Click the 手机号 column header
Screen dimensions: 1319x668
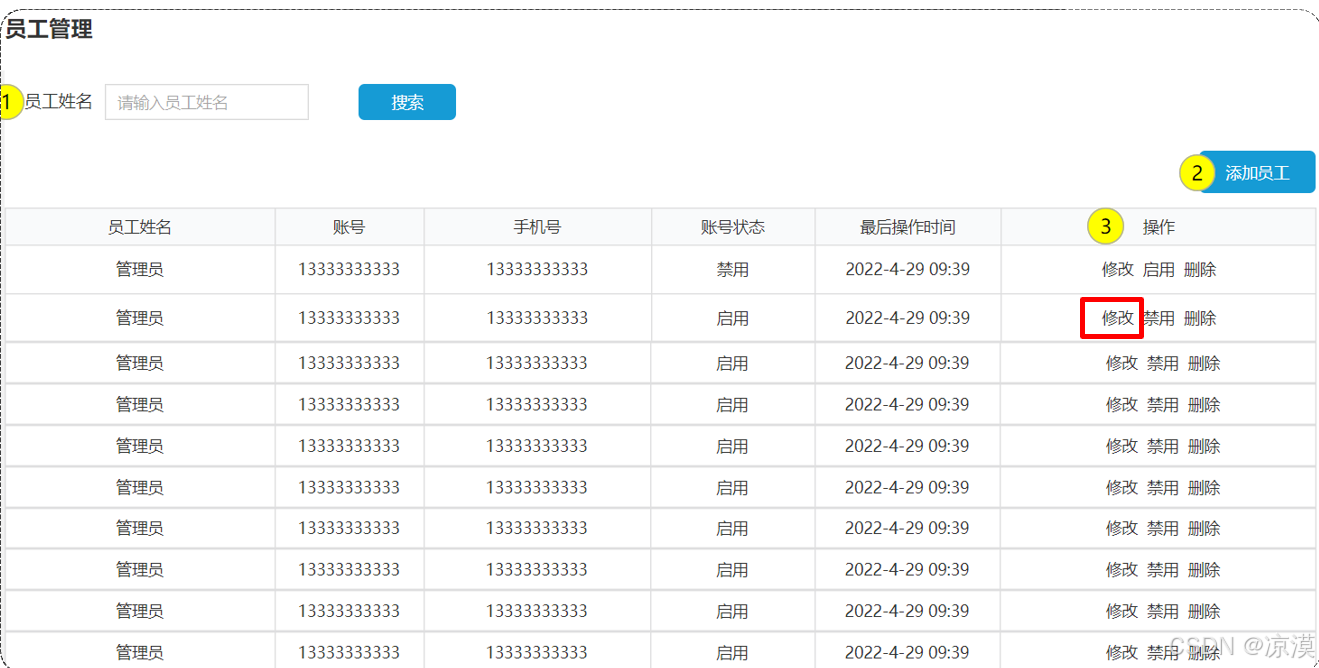pos(538,227)
